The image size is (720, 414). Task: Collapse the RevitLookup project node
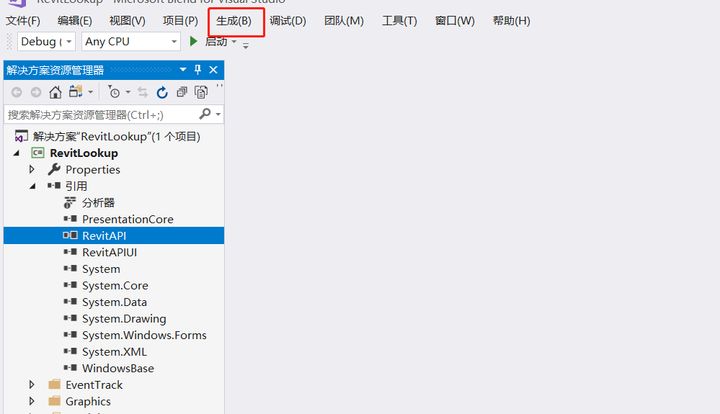[17, 153]
